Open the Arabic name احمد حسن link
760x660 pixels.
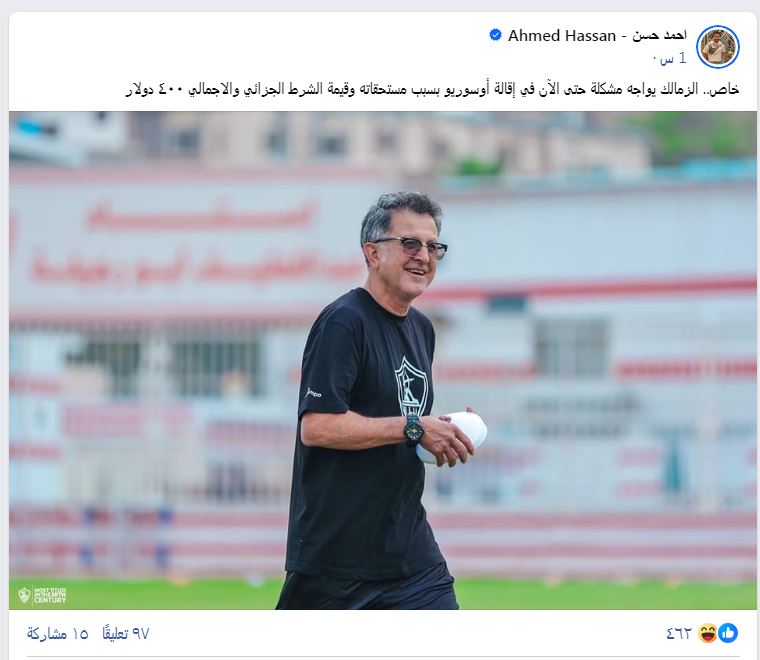coord(659,35)
